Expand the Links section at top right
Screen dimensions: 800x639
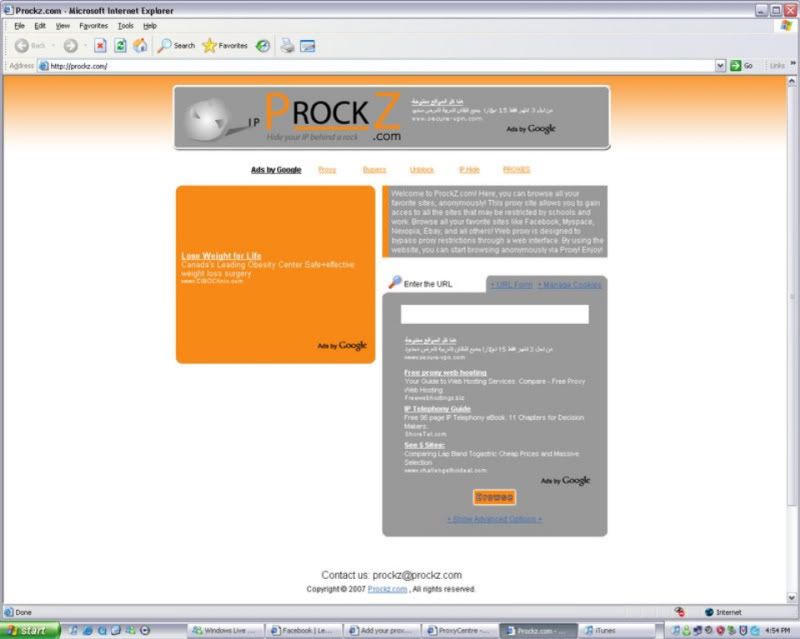[778, 65]
